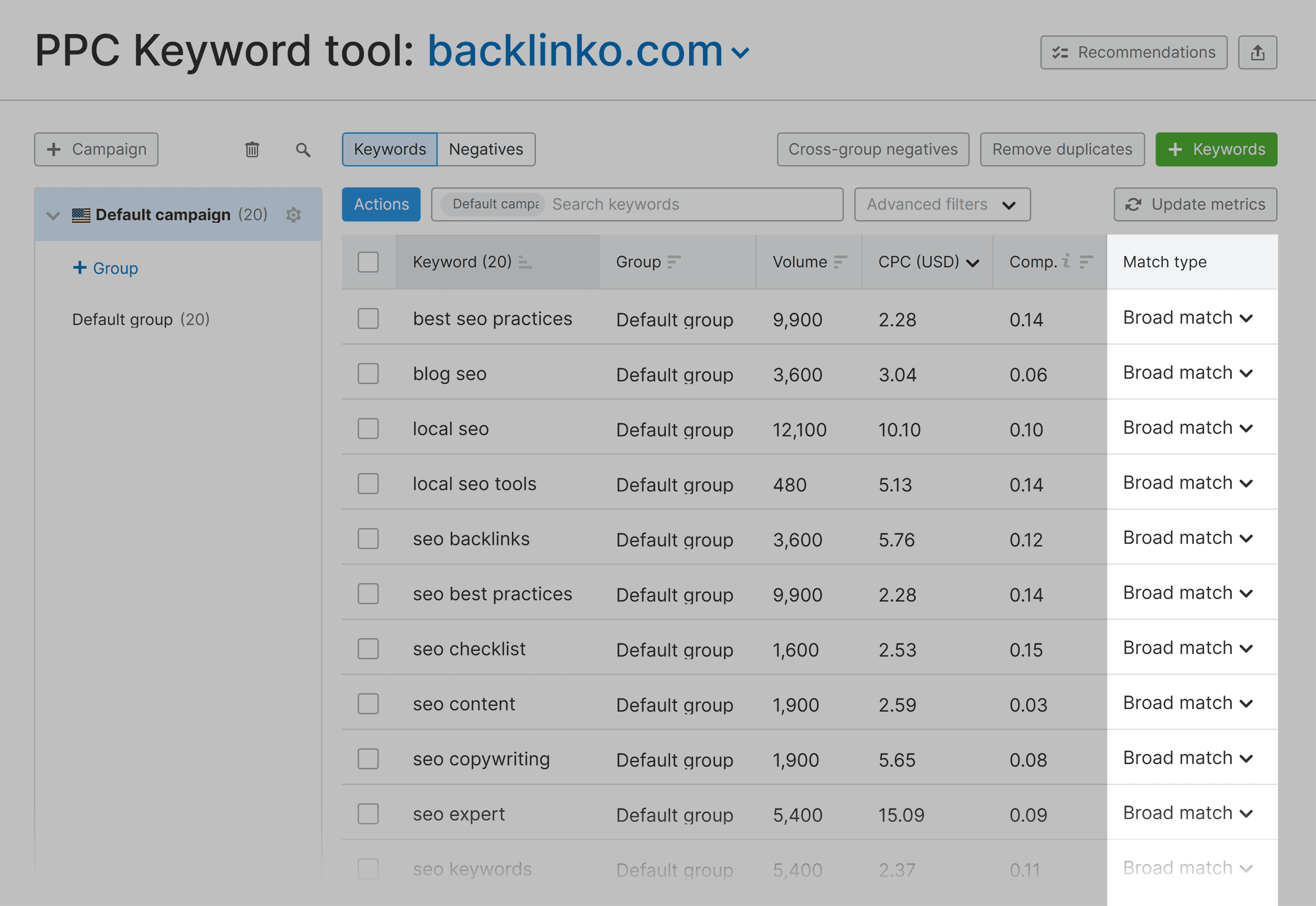Click the delete trash icon in sidebar
Image resolution: width=1316 pixels, height=906 pixels.
click(x=251, y=150)
